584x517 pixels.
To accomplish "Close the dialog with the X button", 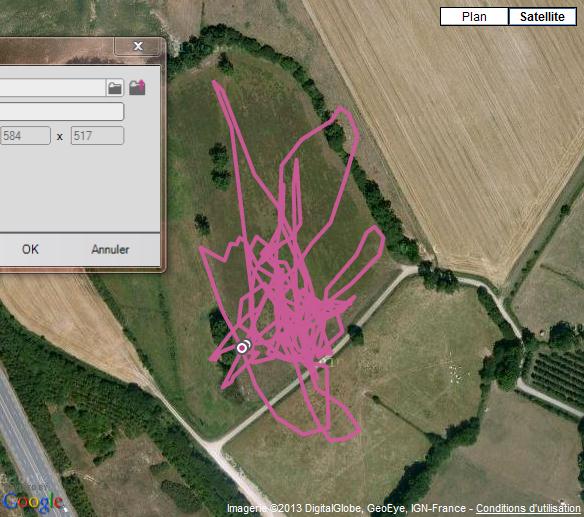I will click(x=138, y=46).
